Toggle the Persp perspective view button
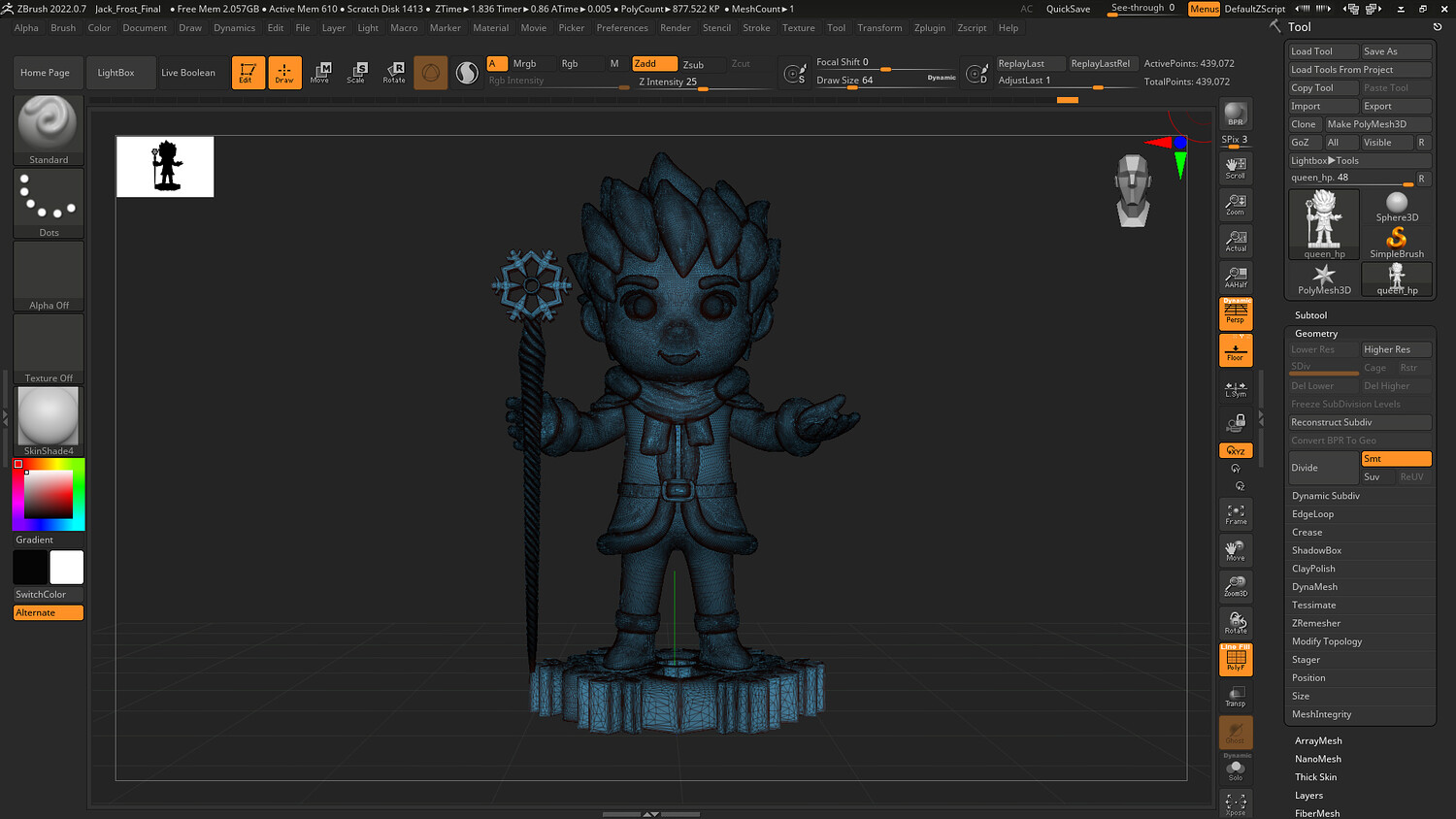 (1236, 313)
